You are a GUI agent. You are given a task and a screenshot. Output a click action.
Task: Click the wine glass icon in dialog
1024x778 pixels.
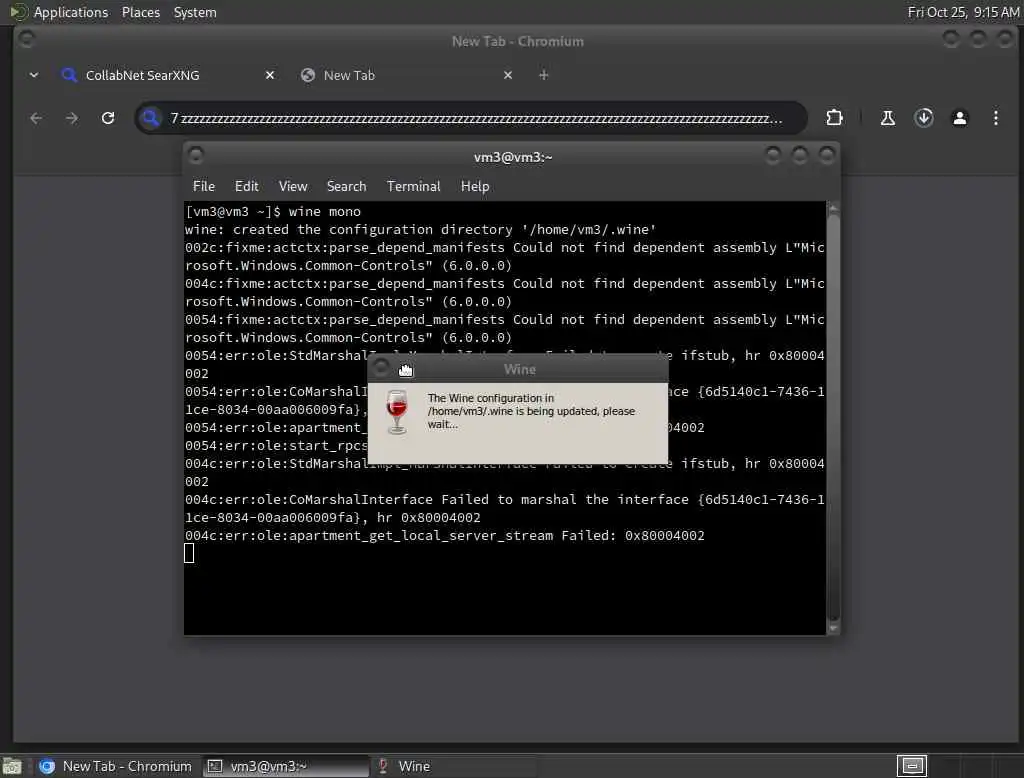tap(396, 412)
